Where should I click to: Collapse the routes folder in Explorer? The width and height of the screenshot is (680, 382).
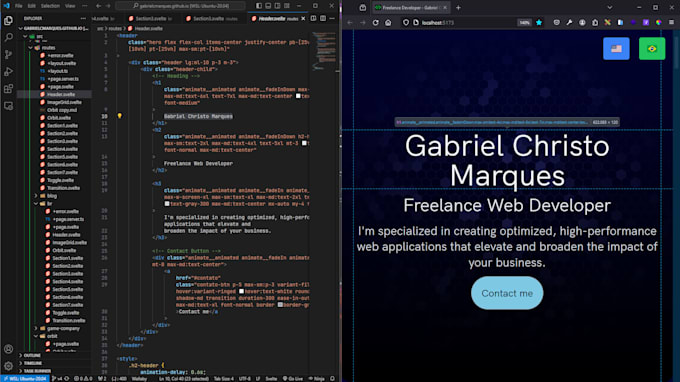31,48
